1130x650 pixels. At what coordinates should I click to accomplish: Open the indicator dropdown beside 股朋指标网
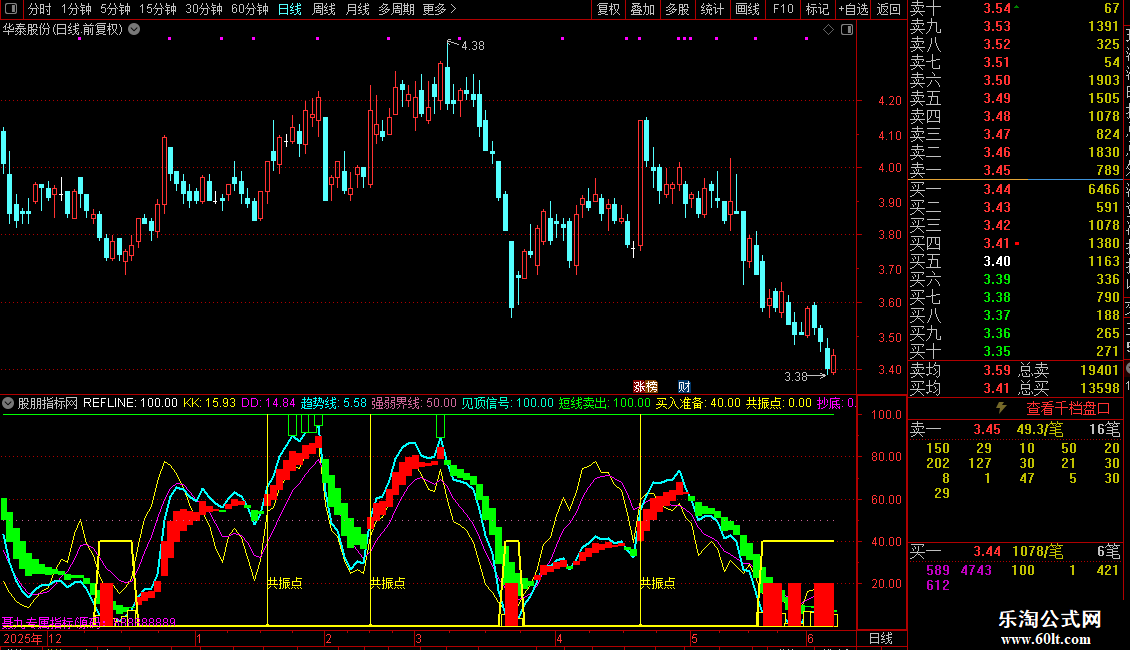click(x=8, y=403)
